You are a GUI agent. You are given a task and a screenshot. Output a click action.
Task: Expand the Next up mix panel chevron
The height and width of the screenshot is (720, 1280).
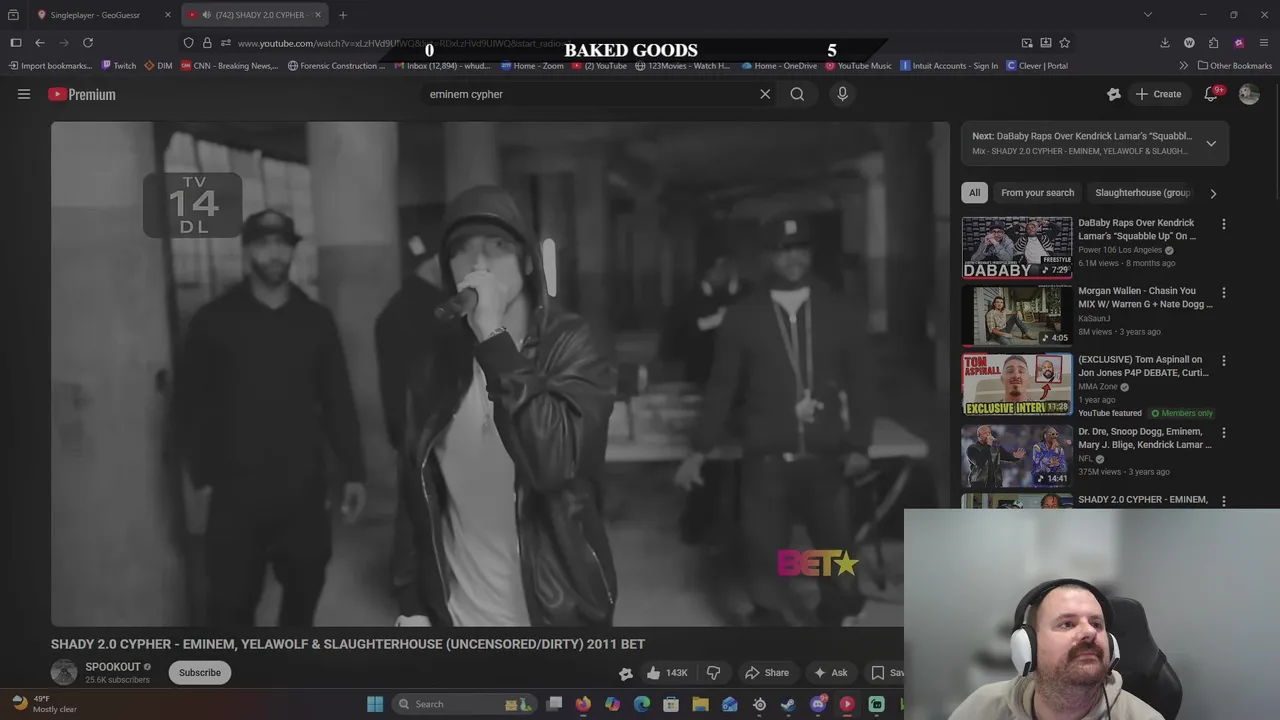[1211, 143]
